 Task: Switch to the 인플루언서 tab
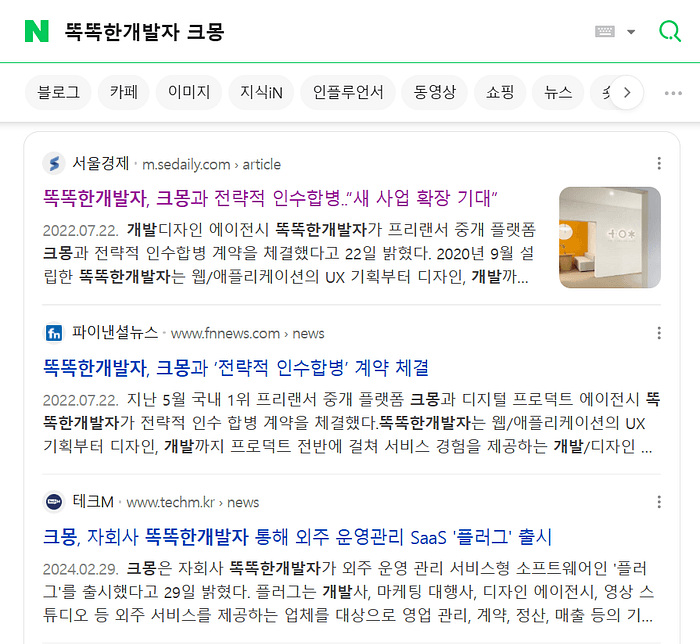[x=348, y=92]
